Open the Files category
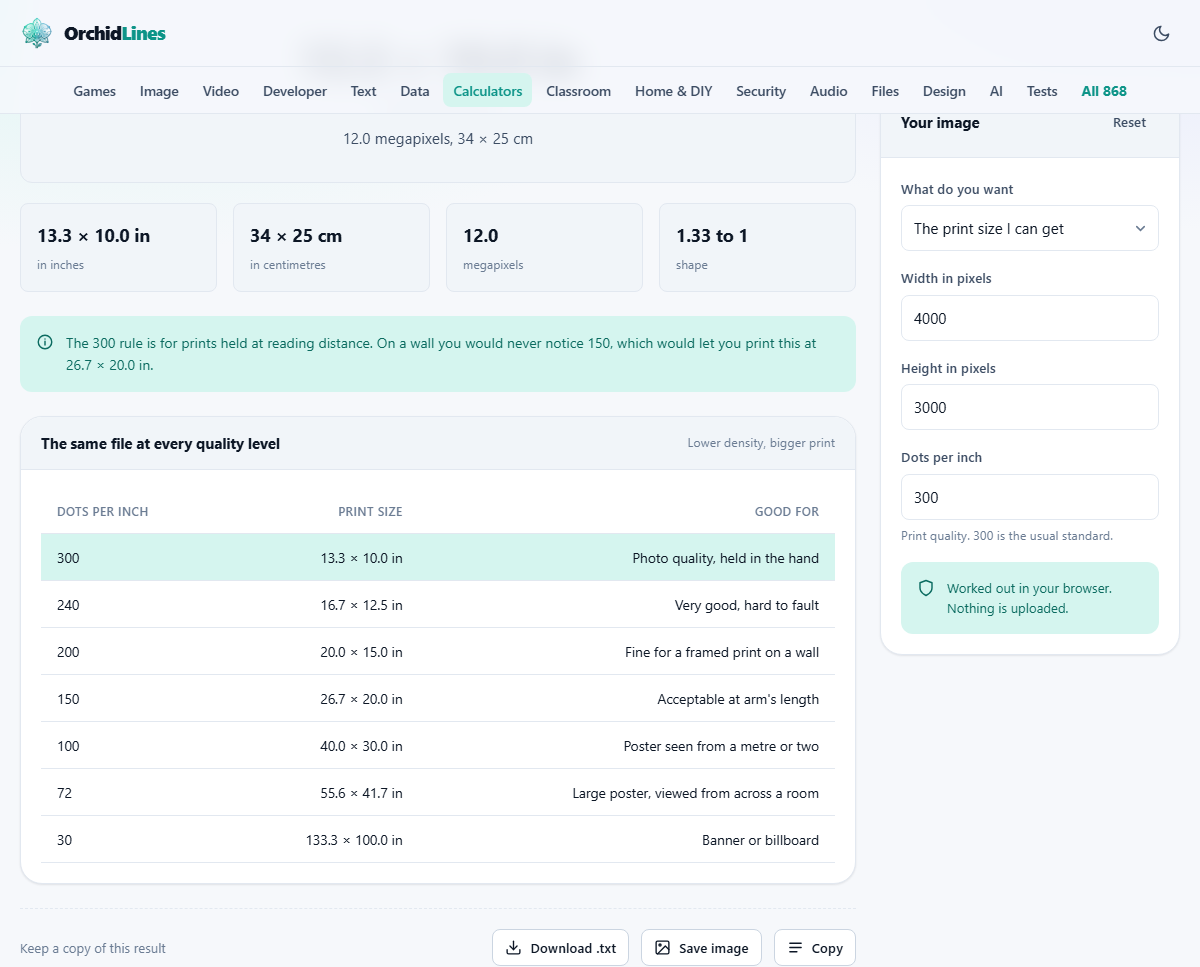 pos(885,91)
